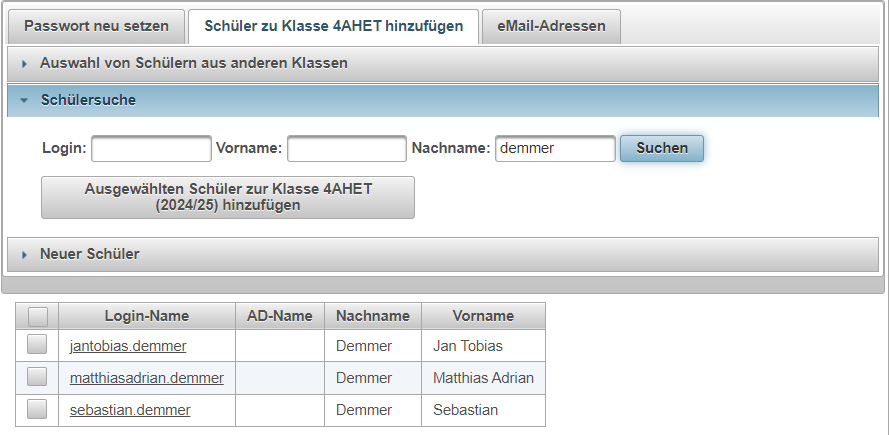Select the Schüler zu Klasse 4AHET hinzufügen tab
Image resolution: width=889 pixels, height=435 pixels.
333,26
